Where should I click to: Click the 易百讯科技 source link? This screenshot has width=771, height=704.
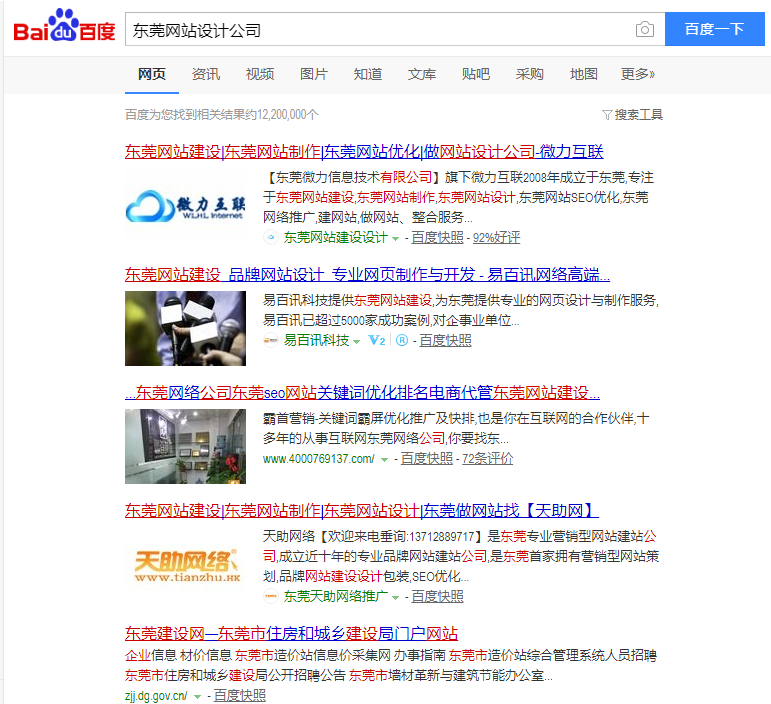pyautogui.click(x=316, y=340)
